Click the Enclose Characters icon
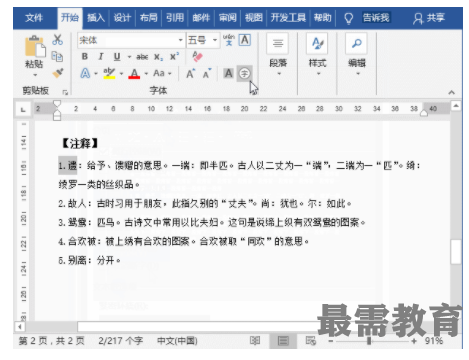The image size is (469, 360). tap(244, 73)
